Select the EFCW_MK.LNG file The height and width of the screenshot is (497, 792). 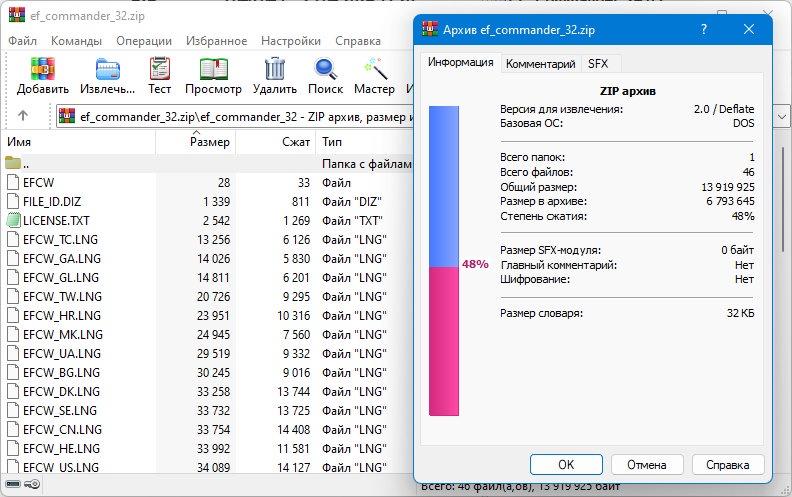tap(63, 334)
